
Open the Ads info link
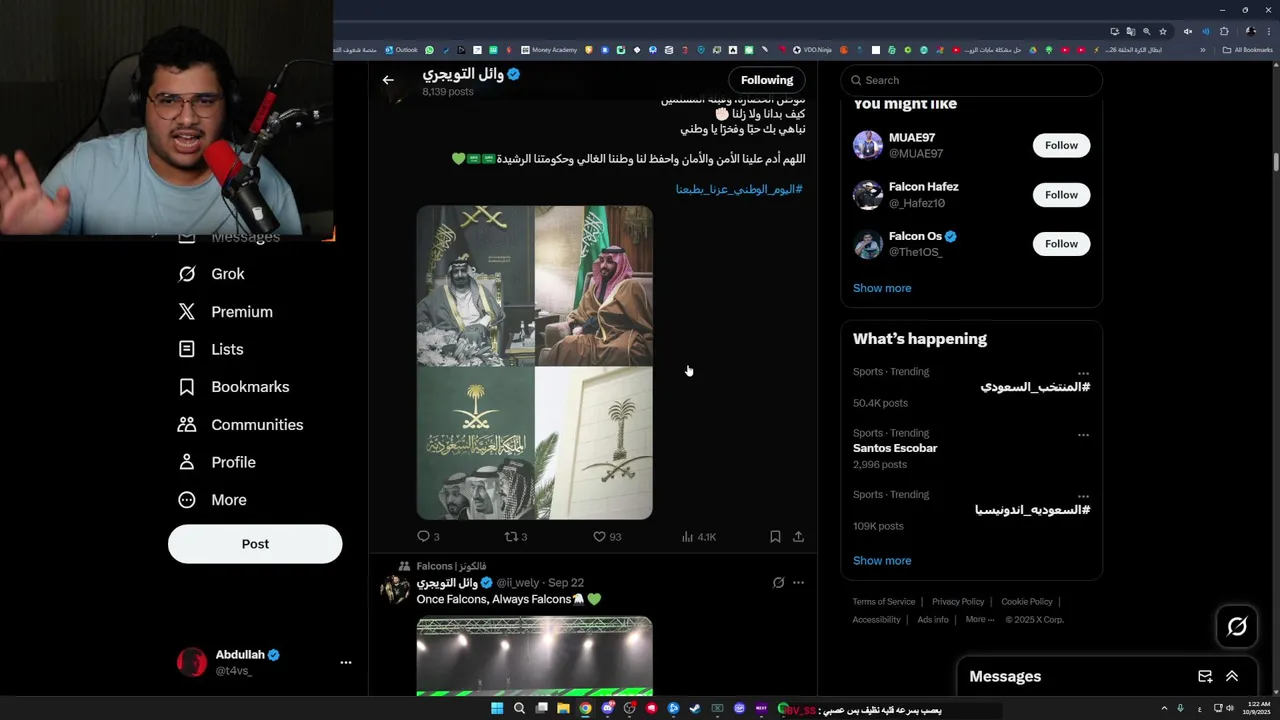[x=933, y=620]
